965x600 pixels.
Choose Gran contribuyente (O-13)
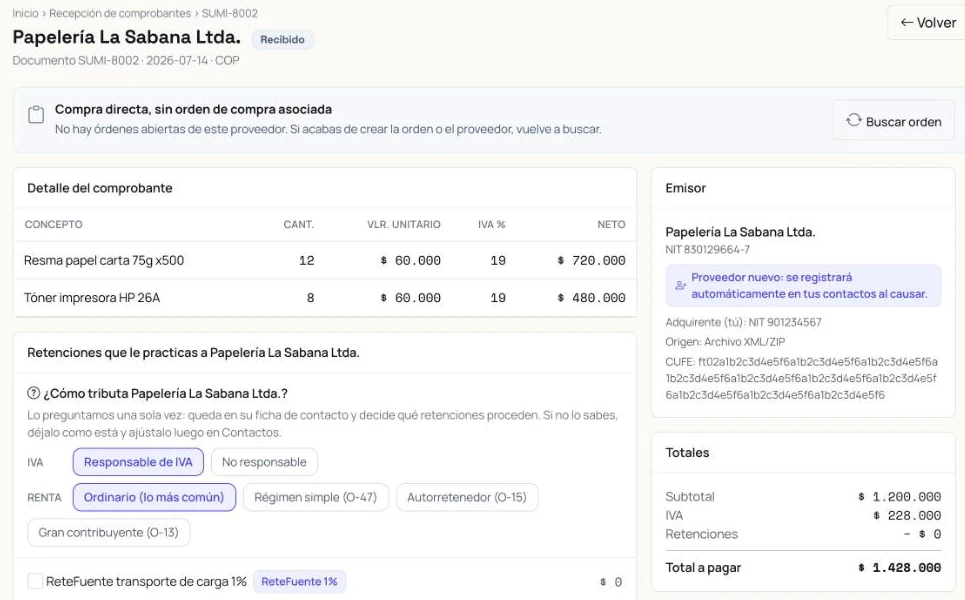tap(108, 532)
